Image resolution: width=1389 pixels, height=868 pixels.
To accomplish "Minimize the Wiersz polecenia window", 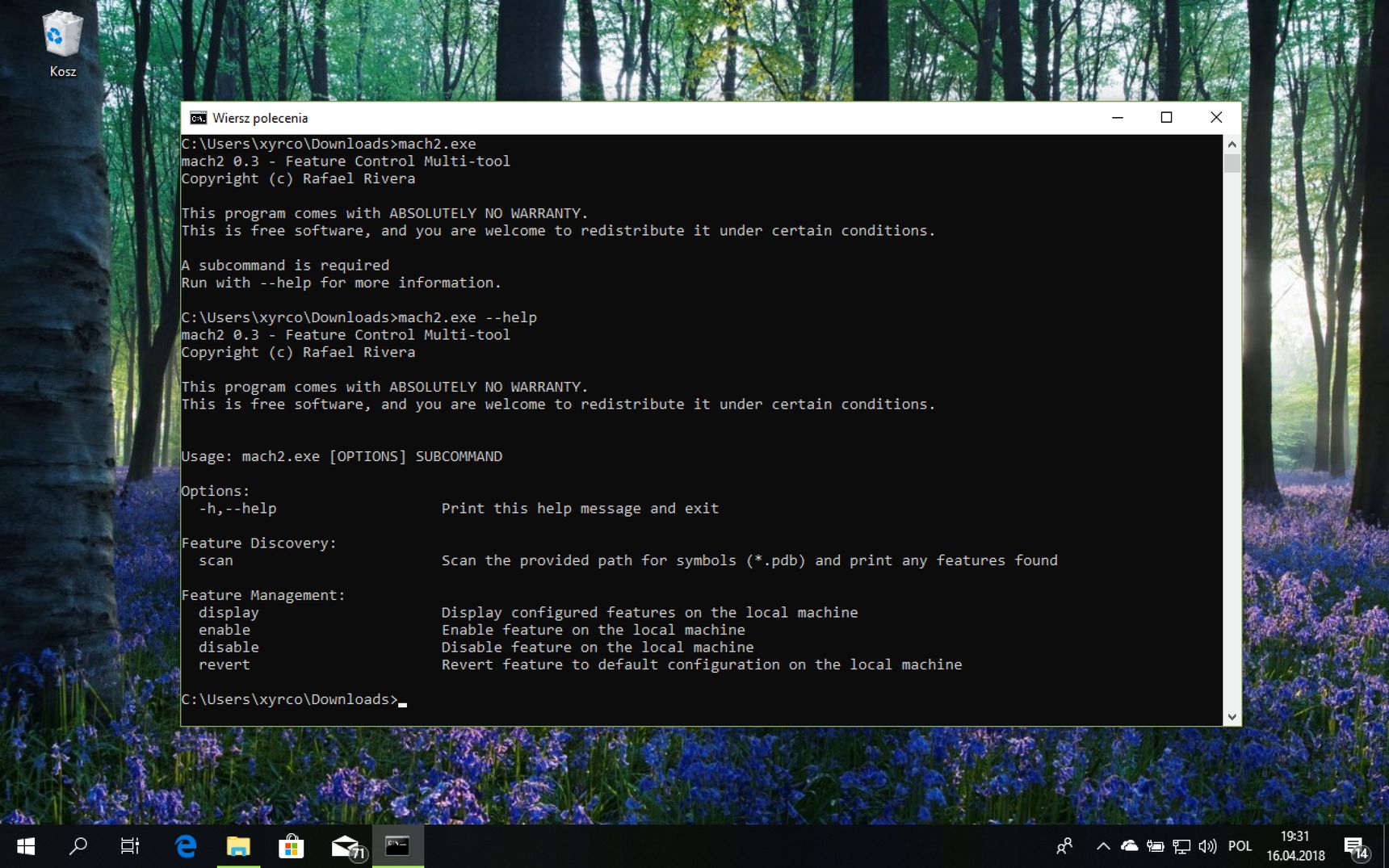I will pyautogui.click(x=1118, y=118).
